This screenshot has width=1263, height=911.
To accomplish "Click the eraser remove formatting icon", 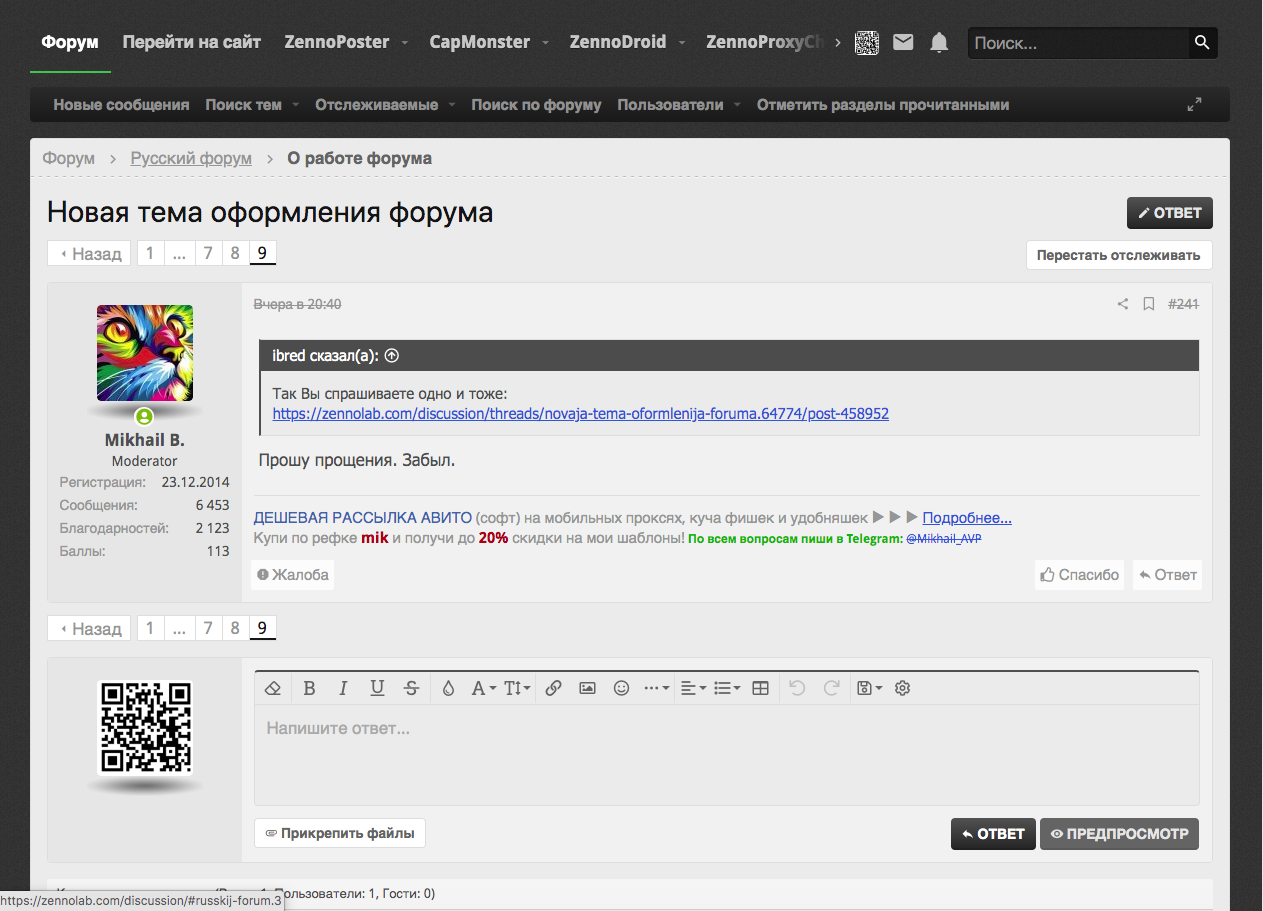I will [x=272, y=688].
